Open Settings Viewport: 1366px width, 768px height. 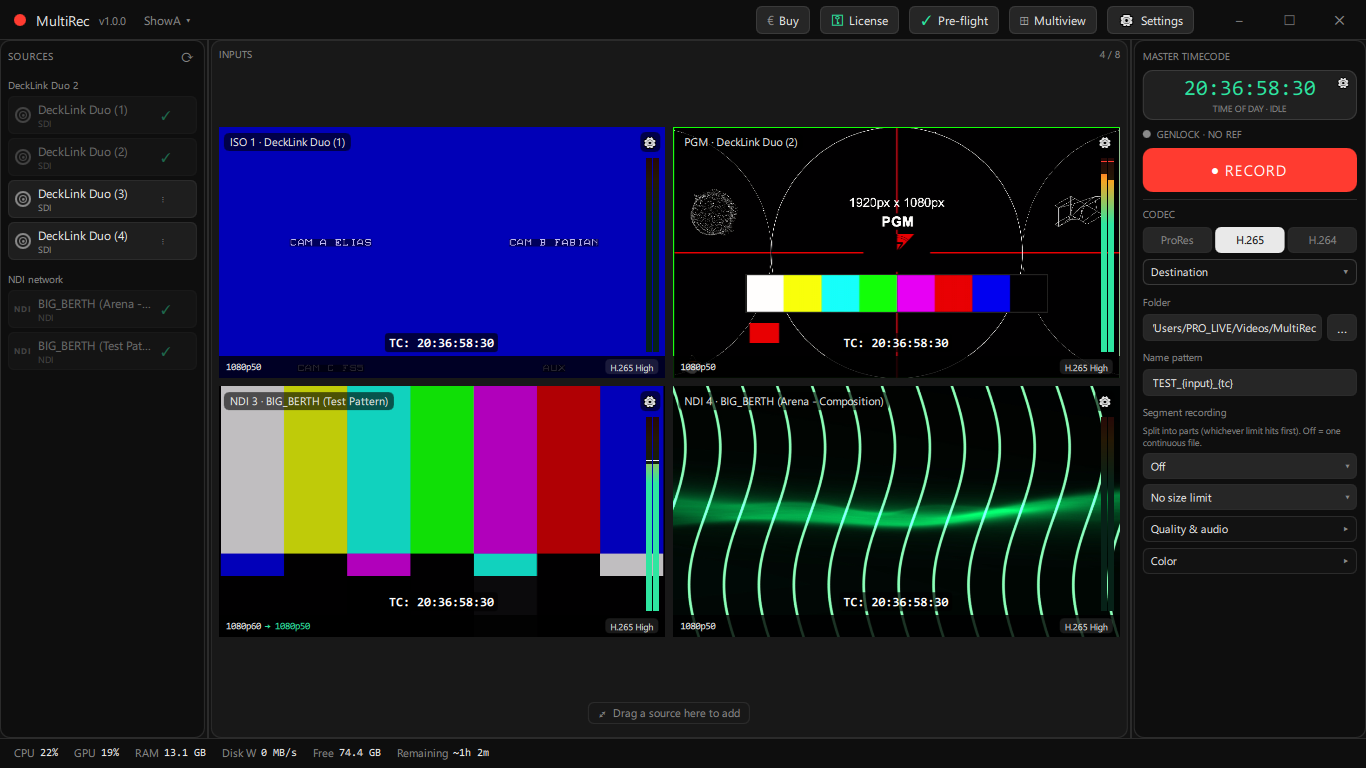coord(1150,20)
